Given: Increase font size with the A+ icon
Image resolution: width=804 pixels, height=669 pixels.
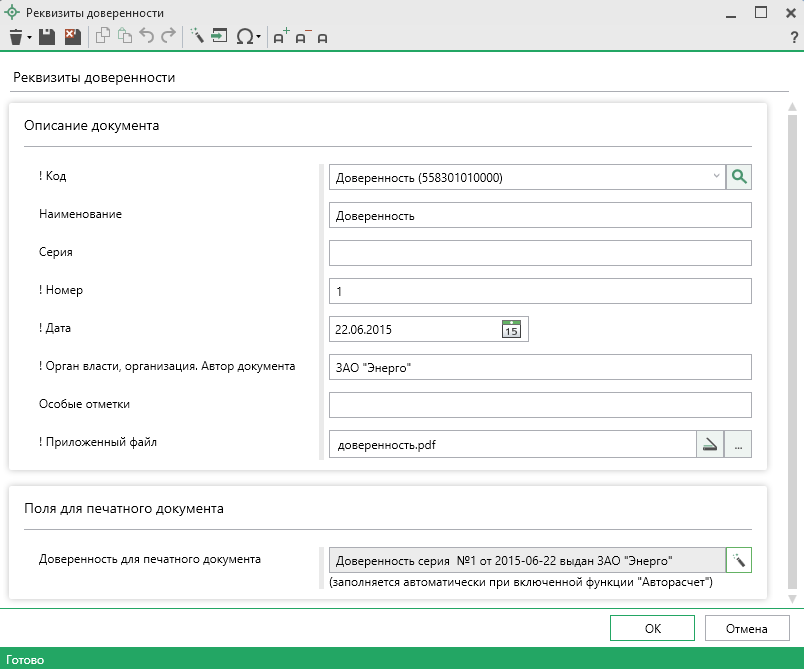Looking at the screenshot, I should 281,37.
